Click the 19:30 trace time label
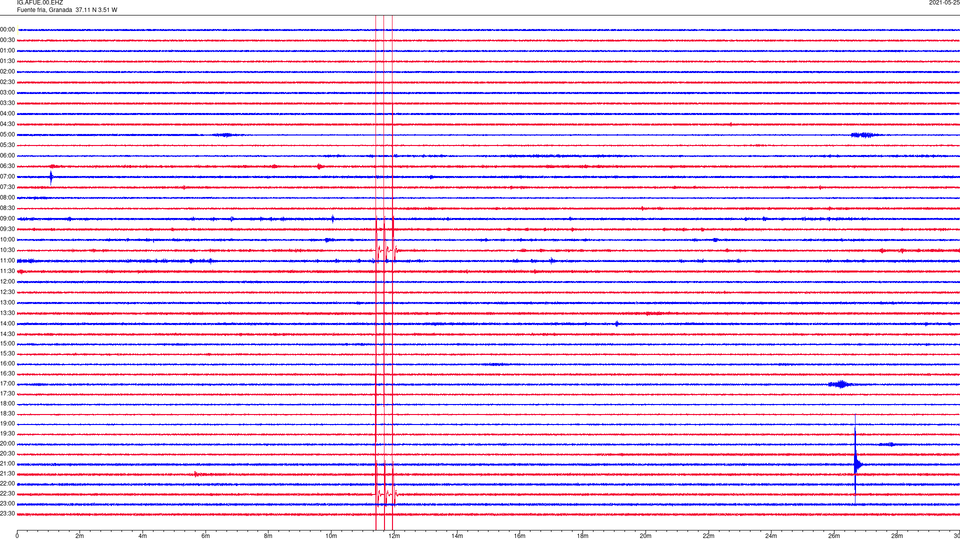 (x=7, y=434)
